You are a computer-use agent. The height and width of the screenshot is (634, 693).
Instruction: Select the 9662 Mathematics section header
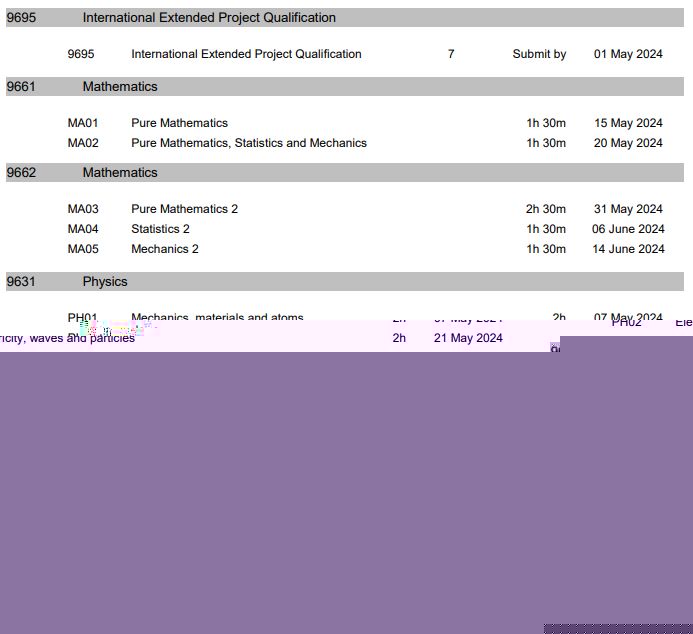pos(120,173)
